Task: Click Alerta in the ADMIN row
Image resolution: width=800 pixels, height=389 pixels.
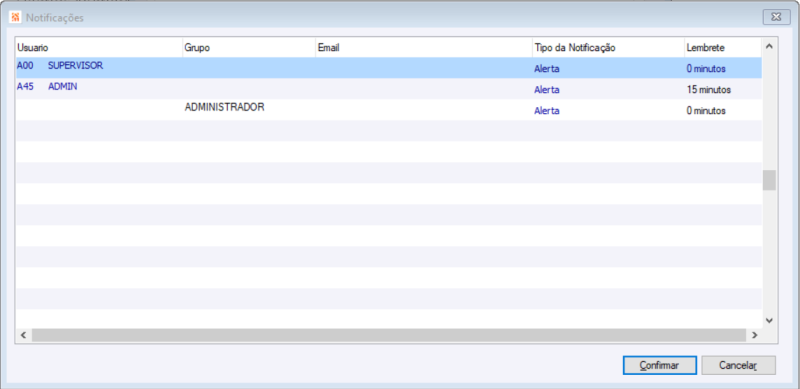Action: click(x=547, y=90)
